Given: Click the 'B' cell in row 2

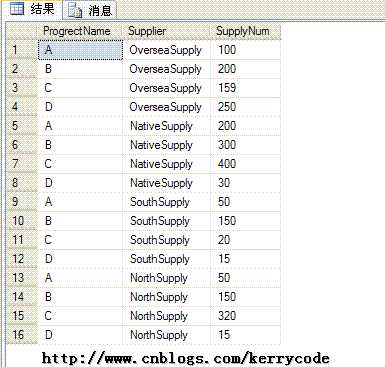Looking at the screenshot, I should [x=80, y=69].
